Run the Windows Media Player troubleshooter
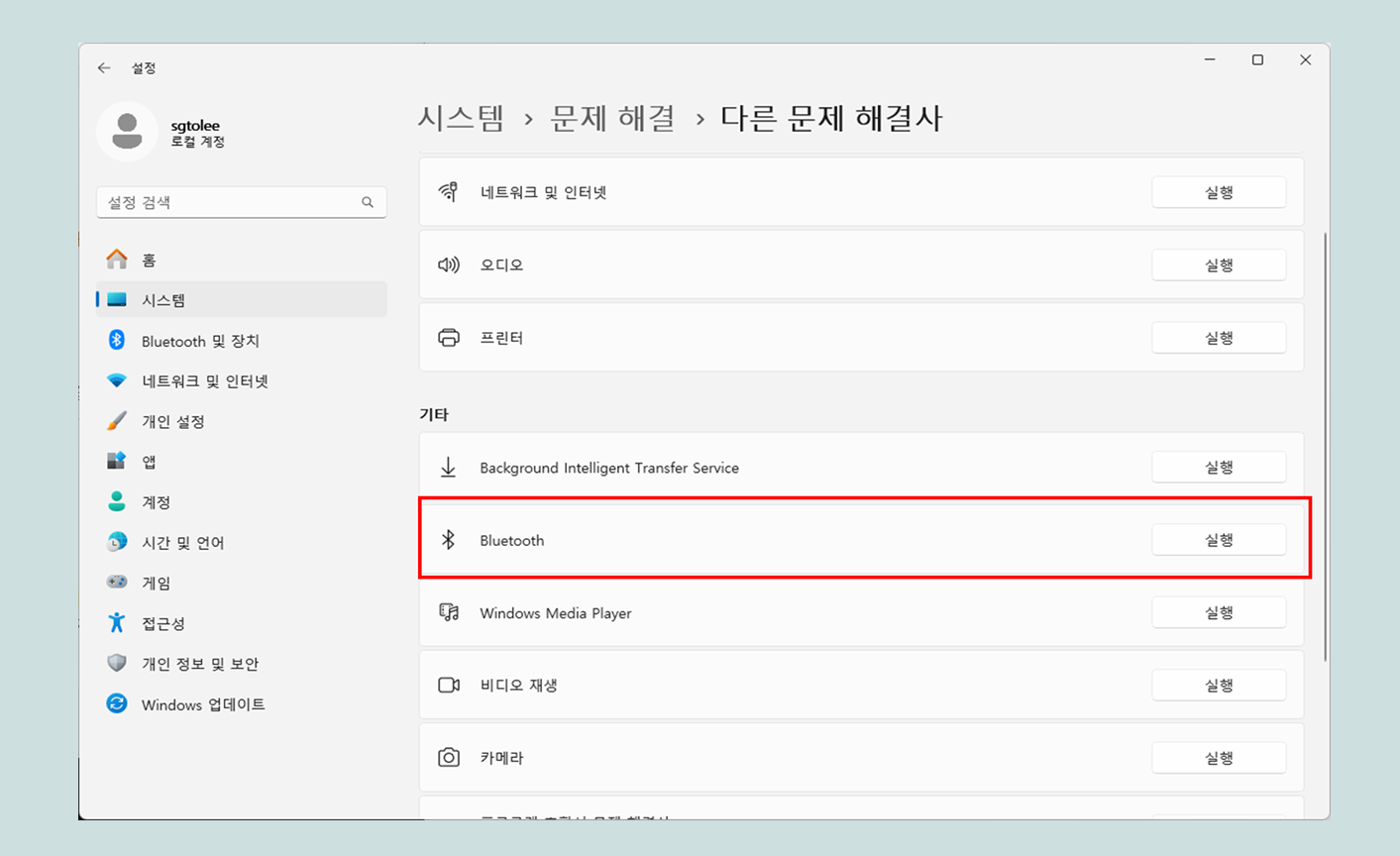The height and width of the screenshot is (856, 1400). [1219, 612]
